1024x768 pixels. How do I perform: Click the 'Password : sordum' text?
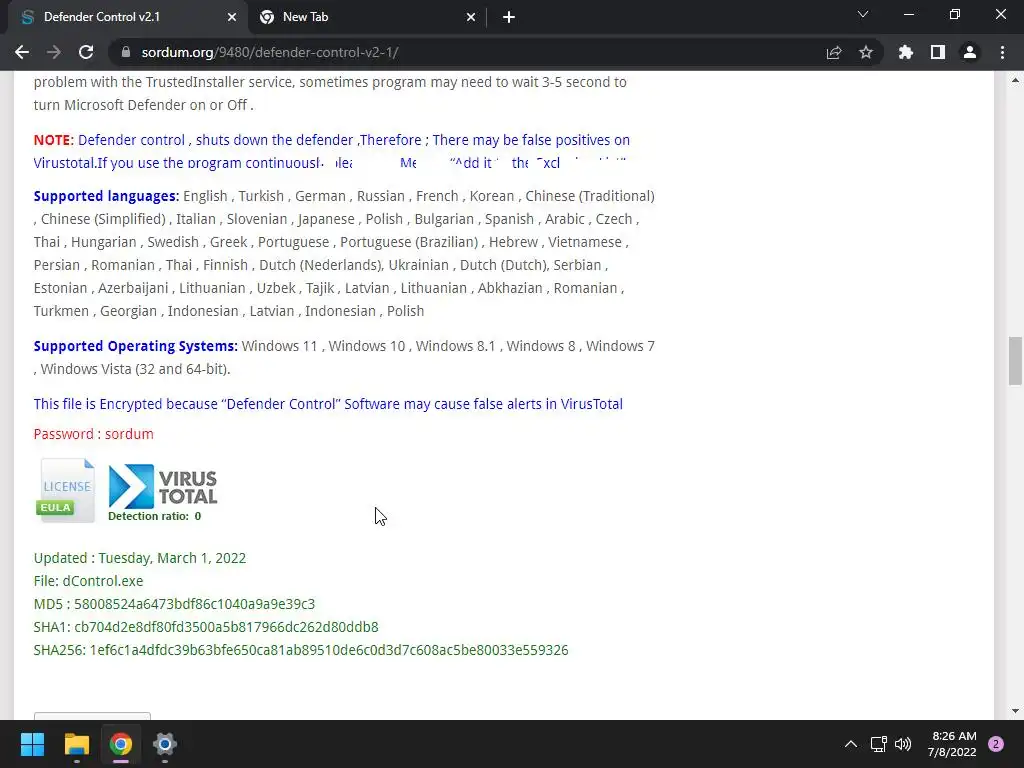(93, 434)
